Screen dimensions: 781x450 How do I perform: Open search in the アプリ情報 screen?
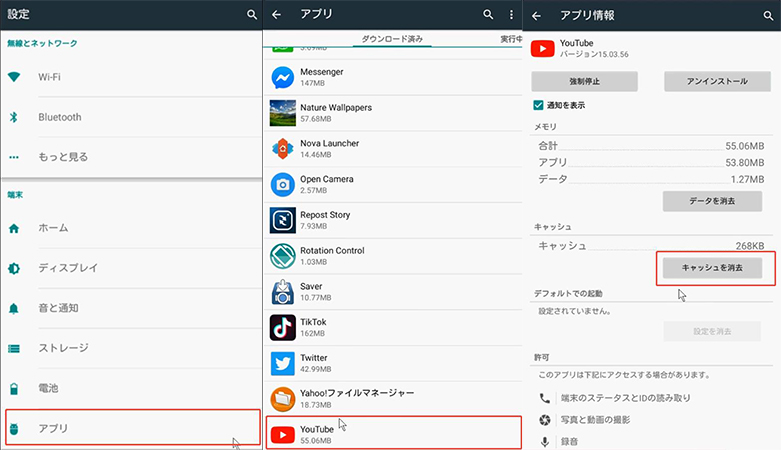768,16
